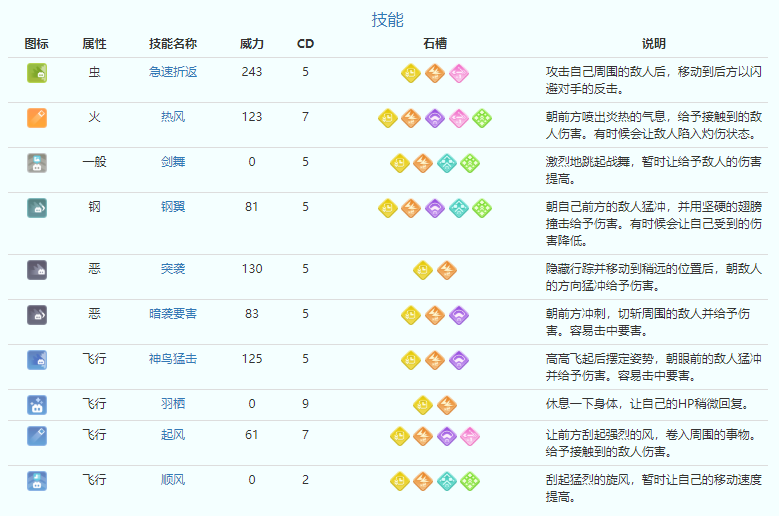
Task: Click the 一般 attribute cell
Action: click(x=94, y=162)
